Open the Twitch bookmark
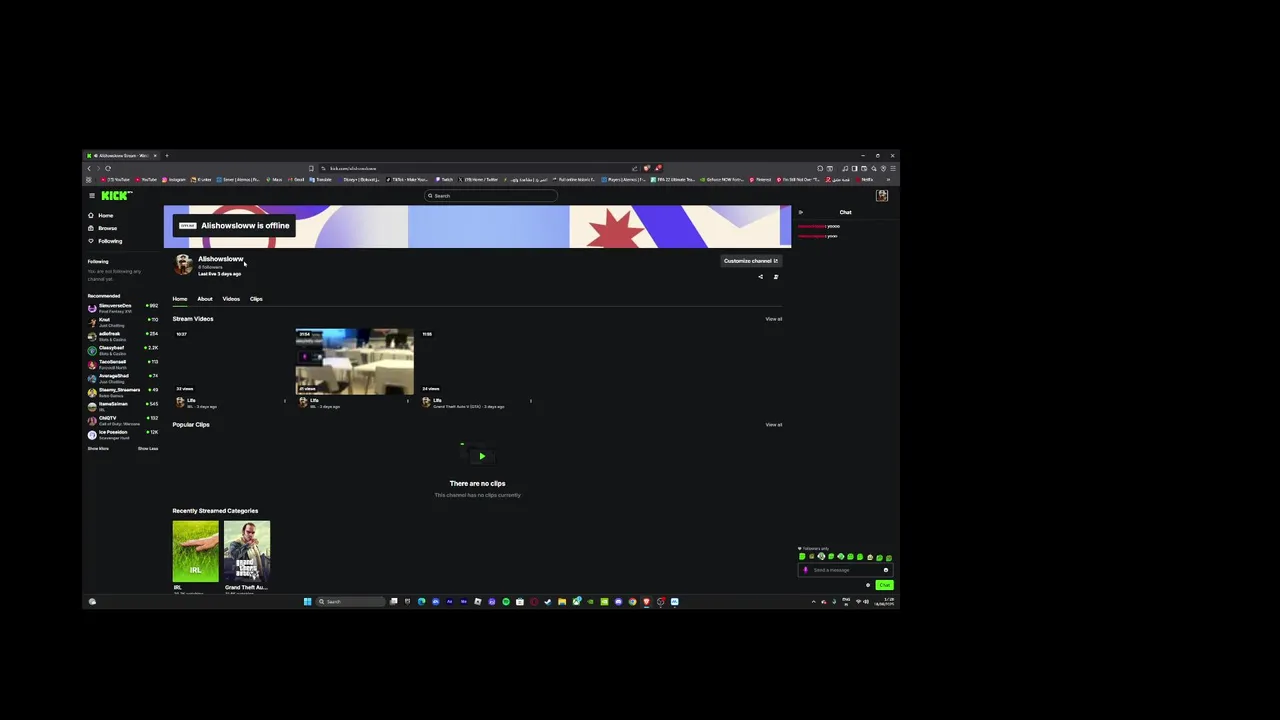The image size is (1280, 720). pyautogui.click(x=444, y=180)
